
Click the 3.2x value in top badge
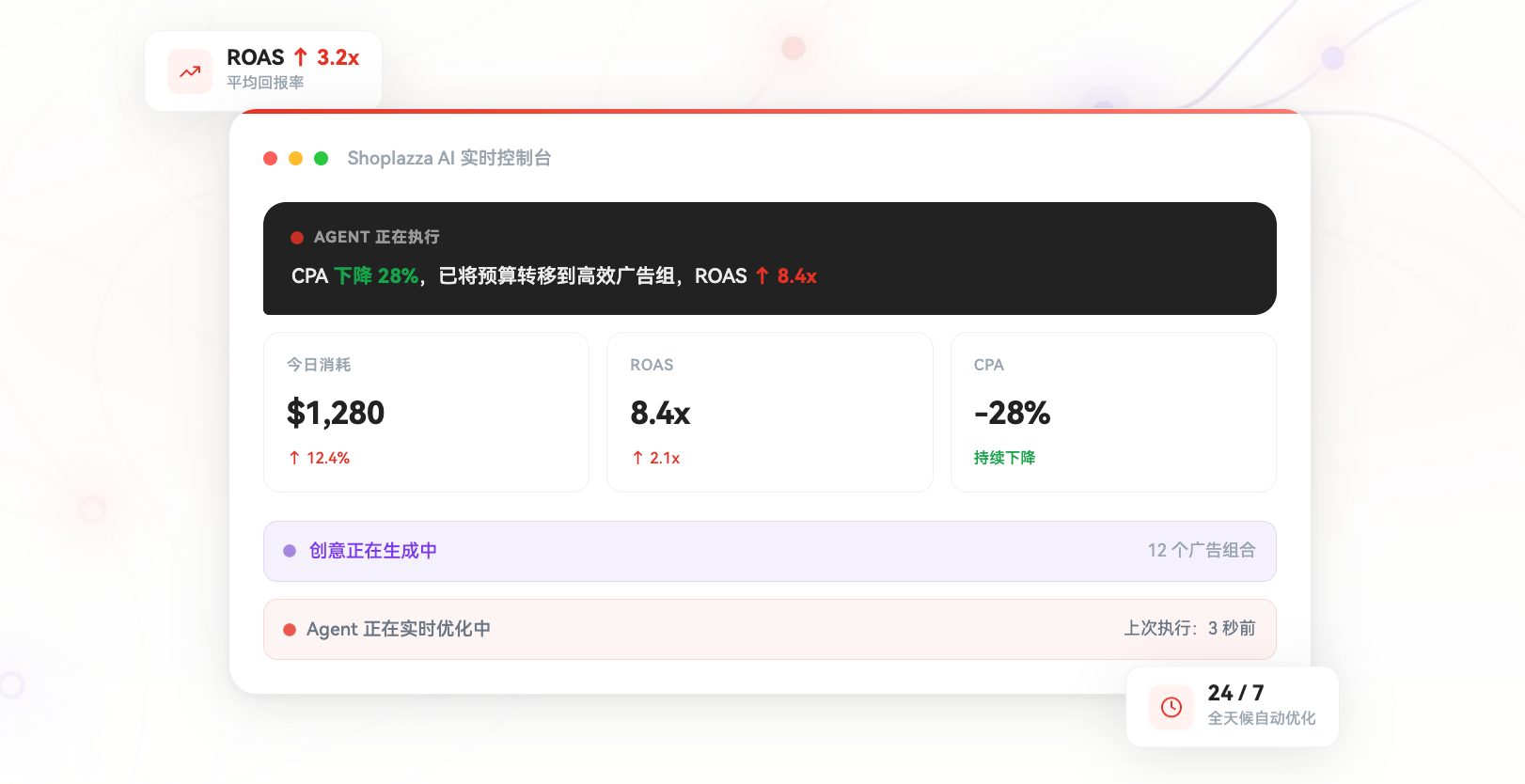[x=338, y=57]
